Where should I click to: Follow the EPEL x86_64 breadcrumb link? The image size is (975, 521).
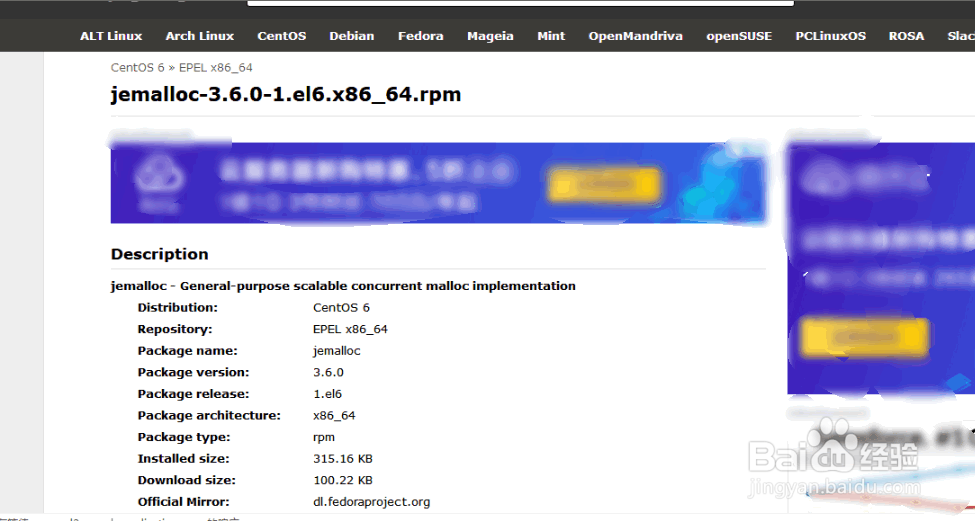tap(216, 68)
